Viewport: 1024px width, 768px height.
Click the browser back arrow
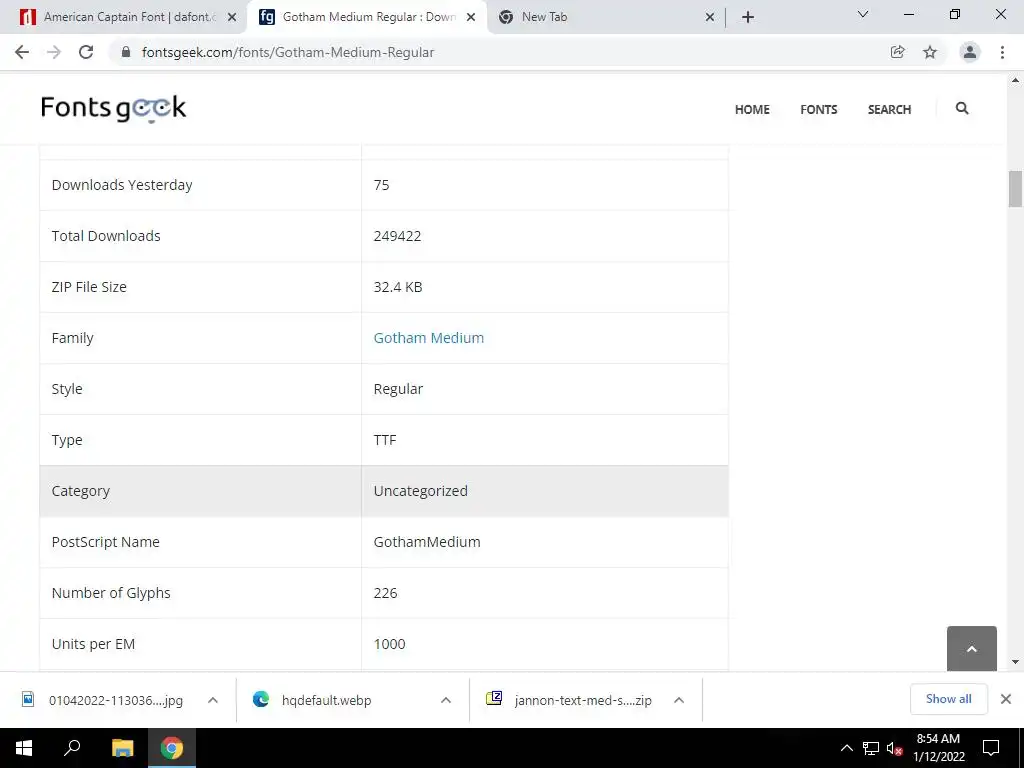point(22,52)
